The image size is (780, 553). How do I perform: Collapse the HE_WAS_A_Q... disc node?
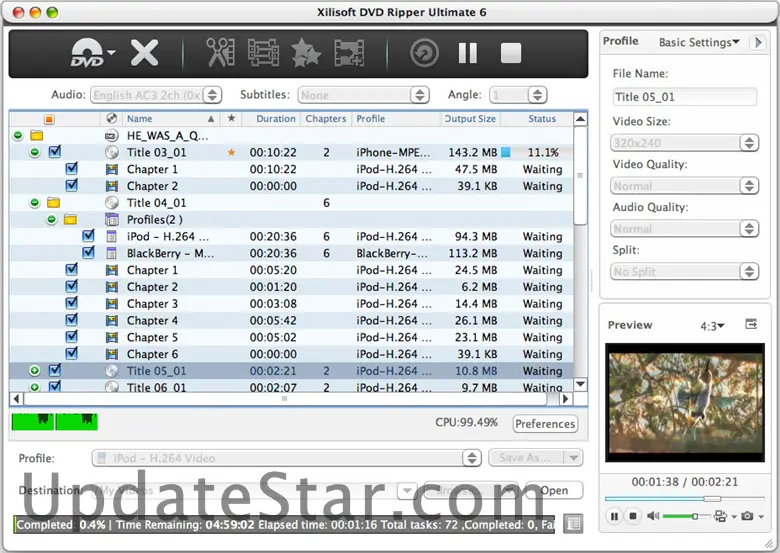click(x=18, y=136)
